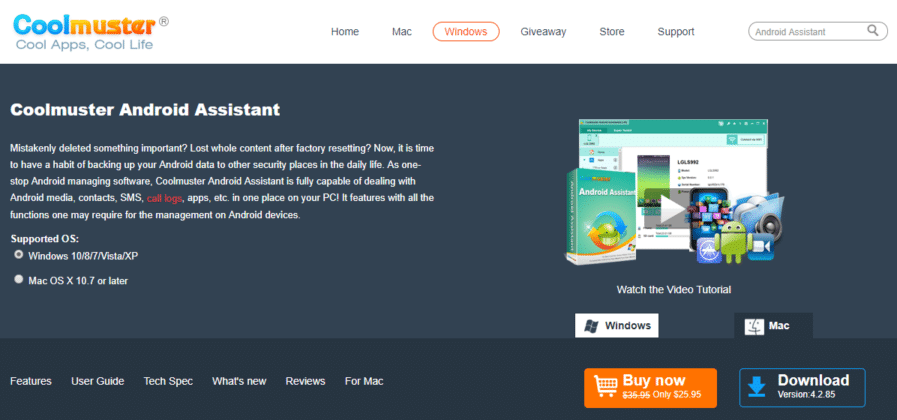Switch to the Windows platform tab
897x420 pixels.
[x=617, y=326]
